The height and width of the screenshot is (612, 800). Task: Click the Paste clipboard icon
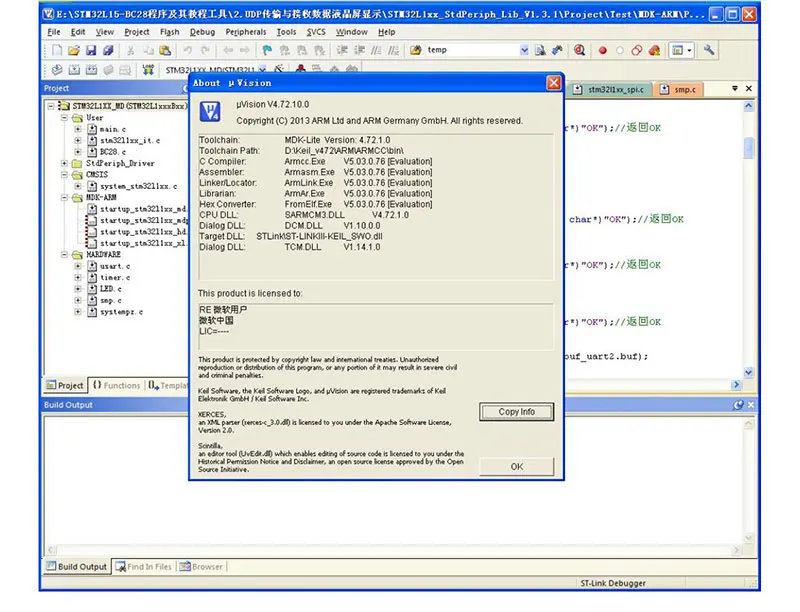pyautogui.click(x=165, y=50)
